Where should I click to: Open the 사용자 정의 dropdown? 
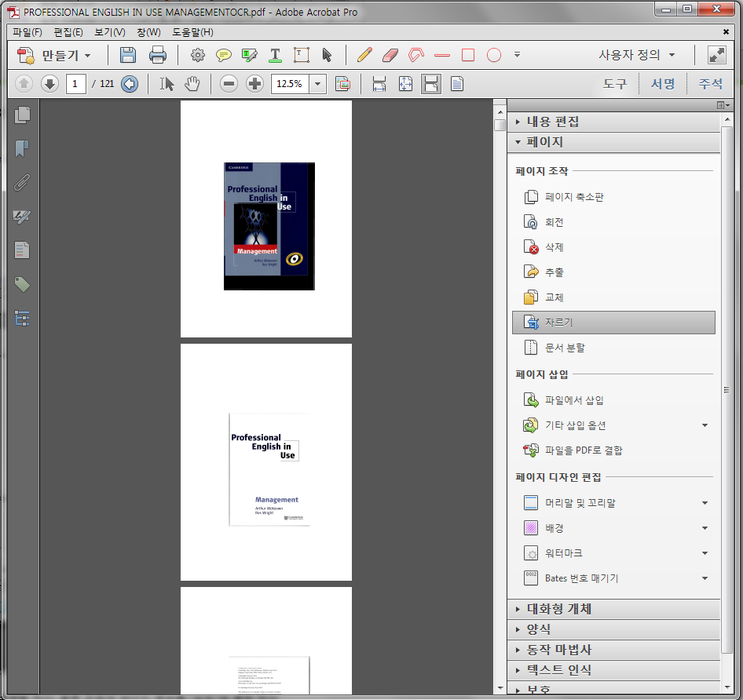(x=636, y=55)
